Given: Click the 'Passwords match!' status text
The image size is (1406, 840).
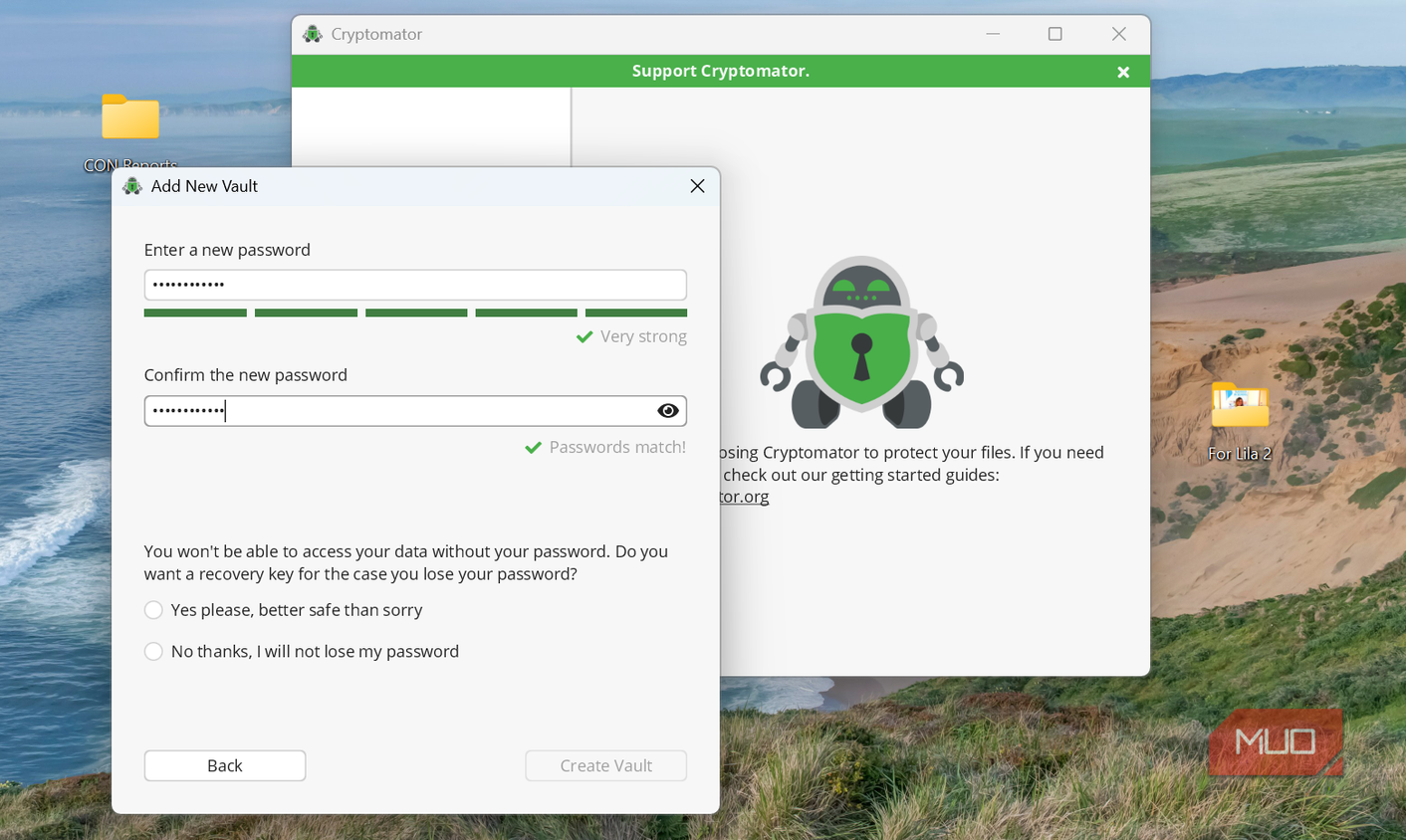Looking at the screenshot, I should (617, 447).
